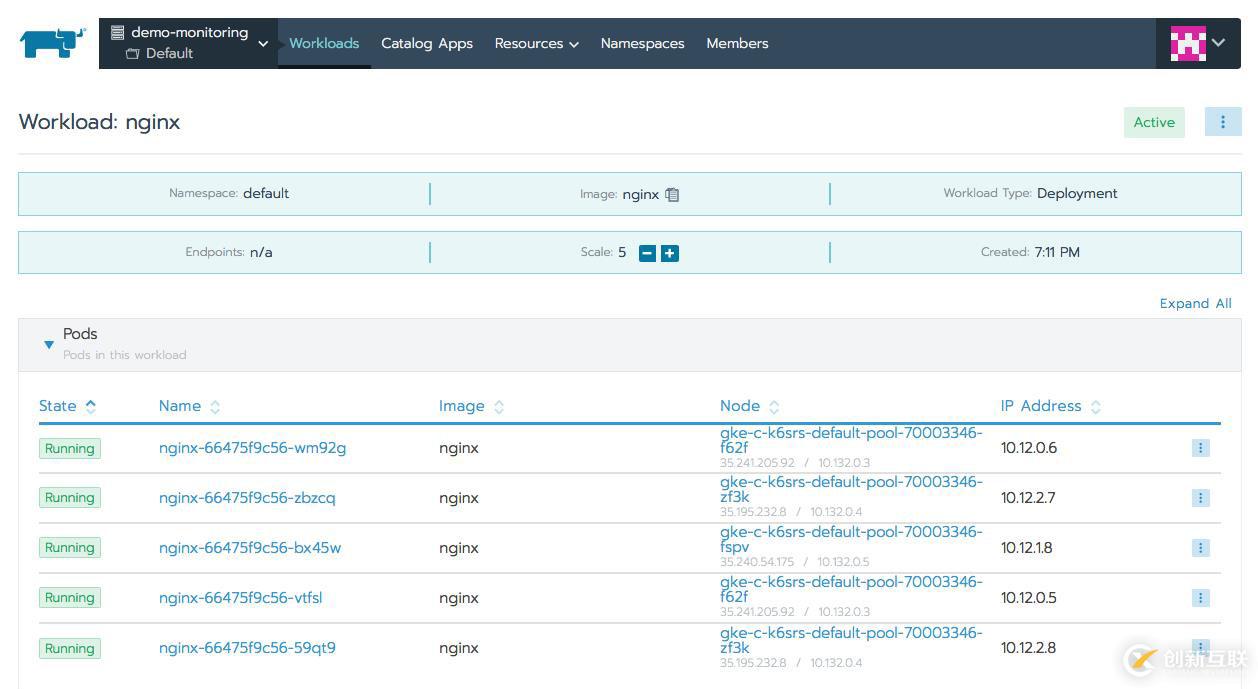The height and width of the screenshot is (689, 1258).
Task: Open actions menu for pod nginx-66475f9c56-bx45w
Action: 1200,548
